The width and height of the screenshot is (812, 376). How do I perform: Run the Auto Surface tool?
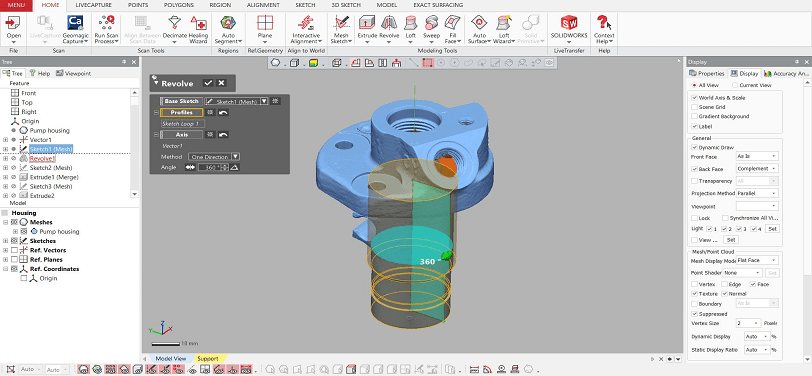point(479,28)
